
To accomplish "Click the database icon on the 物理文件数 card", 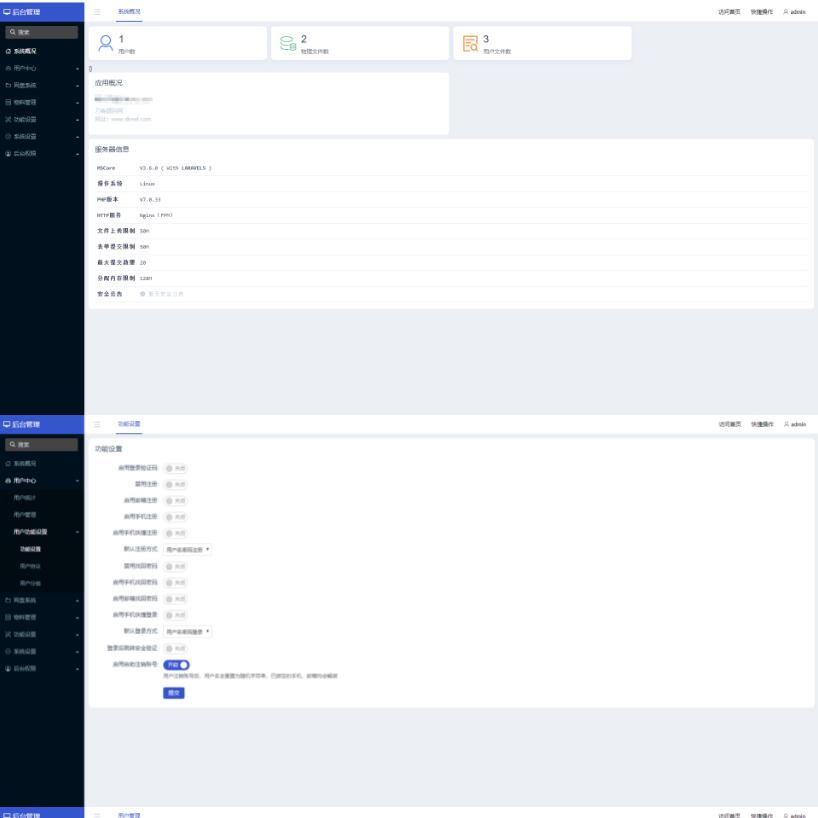I will 288,43.
